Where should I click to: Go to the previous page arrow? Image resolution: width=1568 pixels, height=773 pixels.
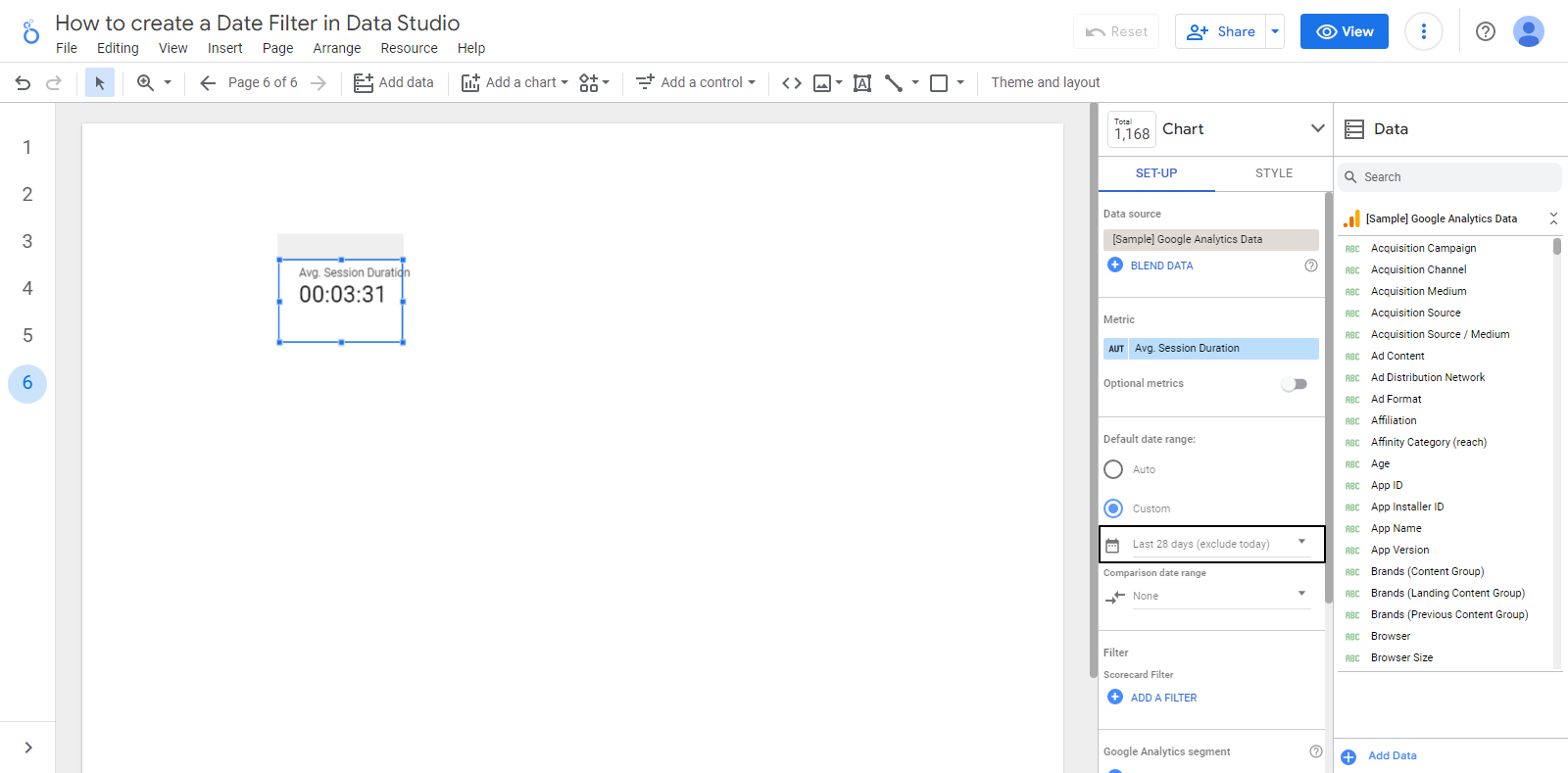tap(208, 83)
